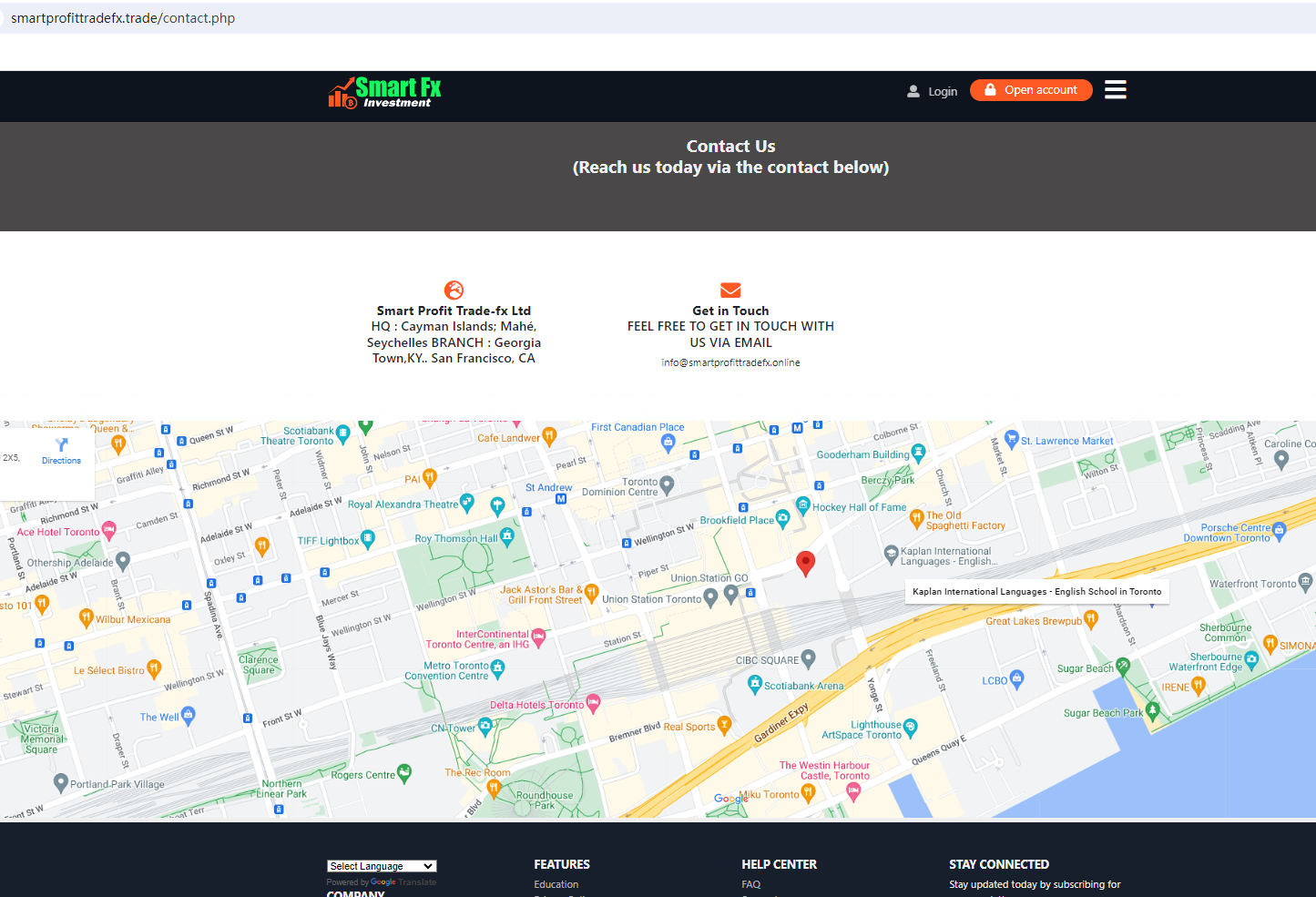Click the Open account button
The width and height of the screenshot is (1316, 897).
pos(1031,90)
